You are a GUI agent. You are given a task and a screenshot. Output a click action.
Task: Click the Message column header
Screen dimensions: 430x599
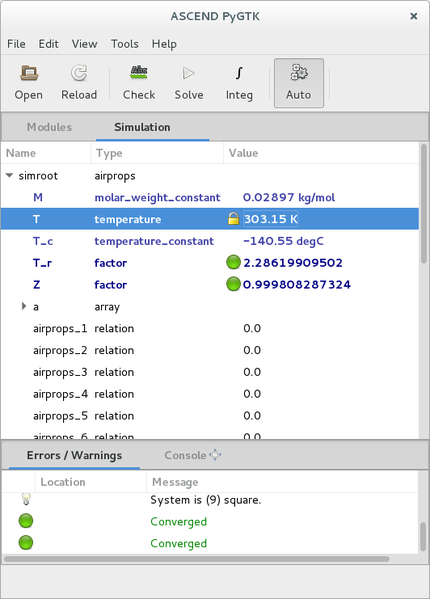pos(282,482)
